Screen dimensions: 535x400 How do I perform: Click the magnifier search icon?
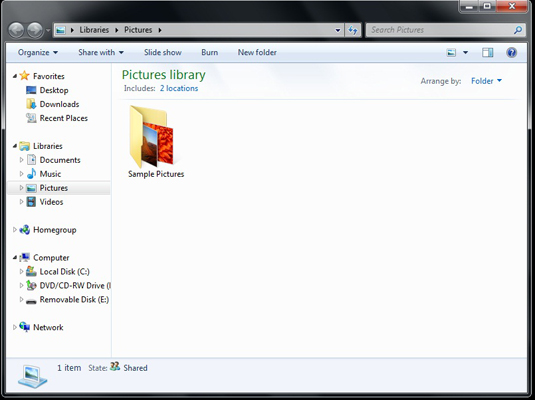coord(518,30)
